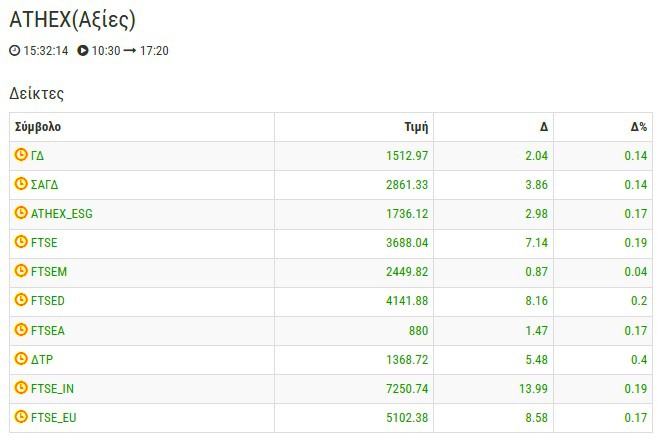
Task: Open the ΓΔ index link
Action: click(x=38, y=156)
